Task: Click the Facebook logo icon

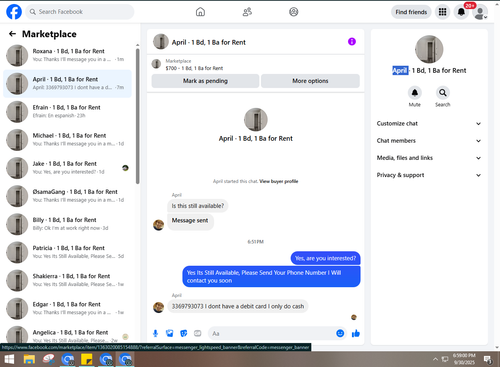Action: [x=14, y=12]
